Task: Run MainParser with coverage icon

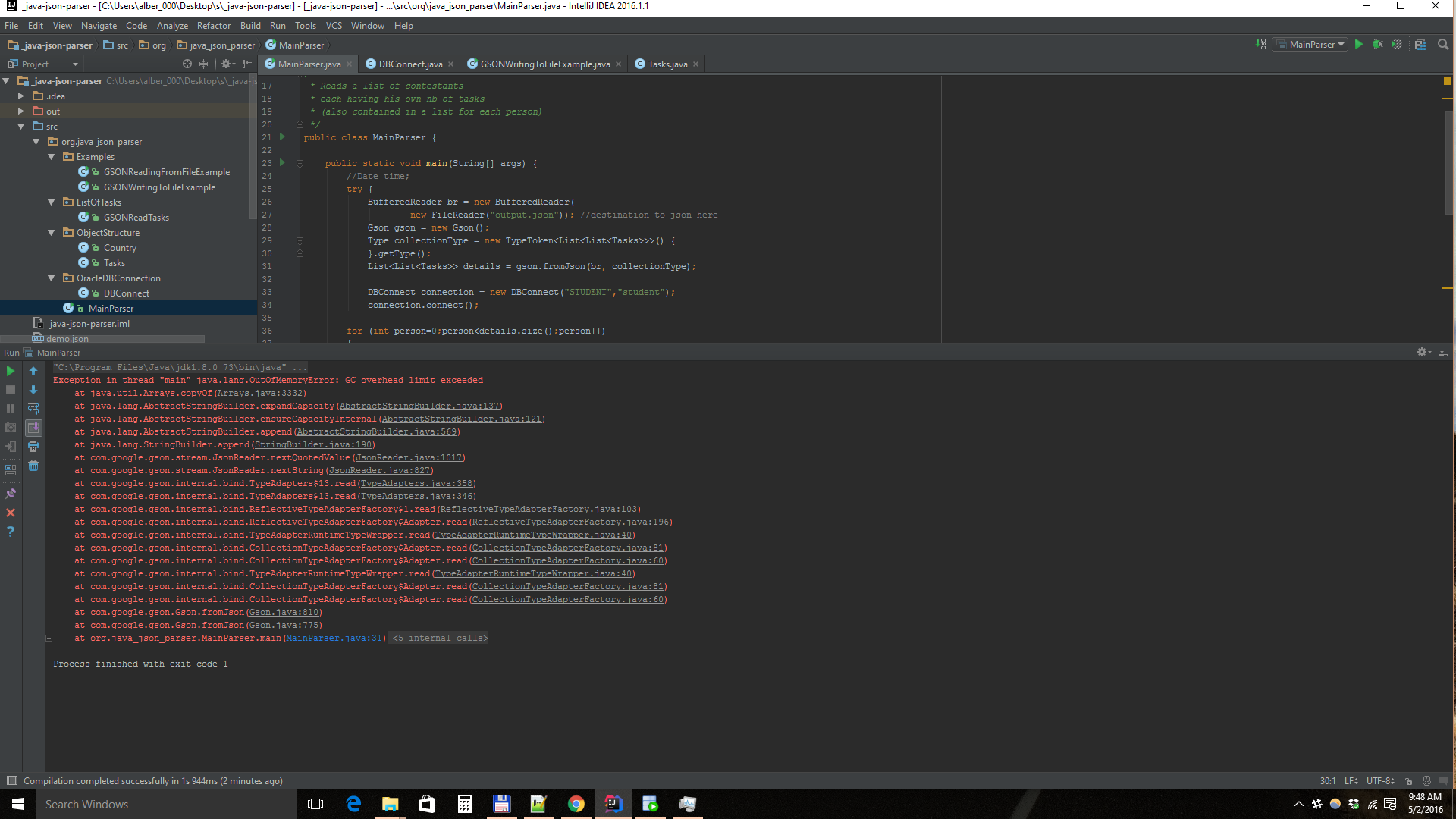Action: click(x=1397, y=45)
